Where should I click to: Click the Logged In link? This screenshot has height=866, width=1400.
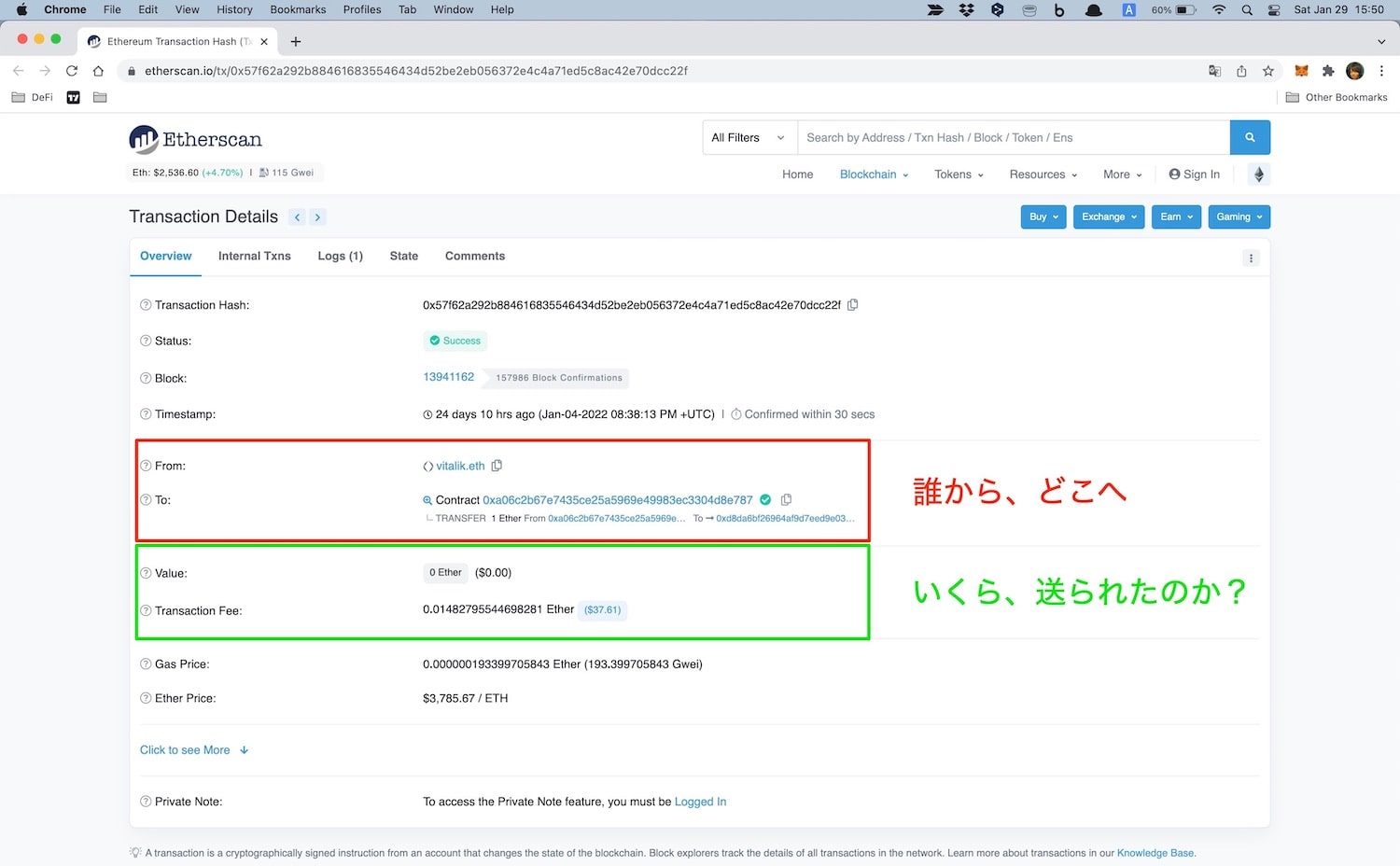[700, 802]
